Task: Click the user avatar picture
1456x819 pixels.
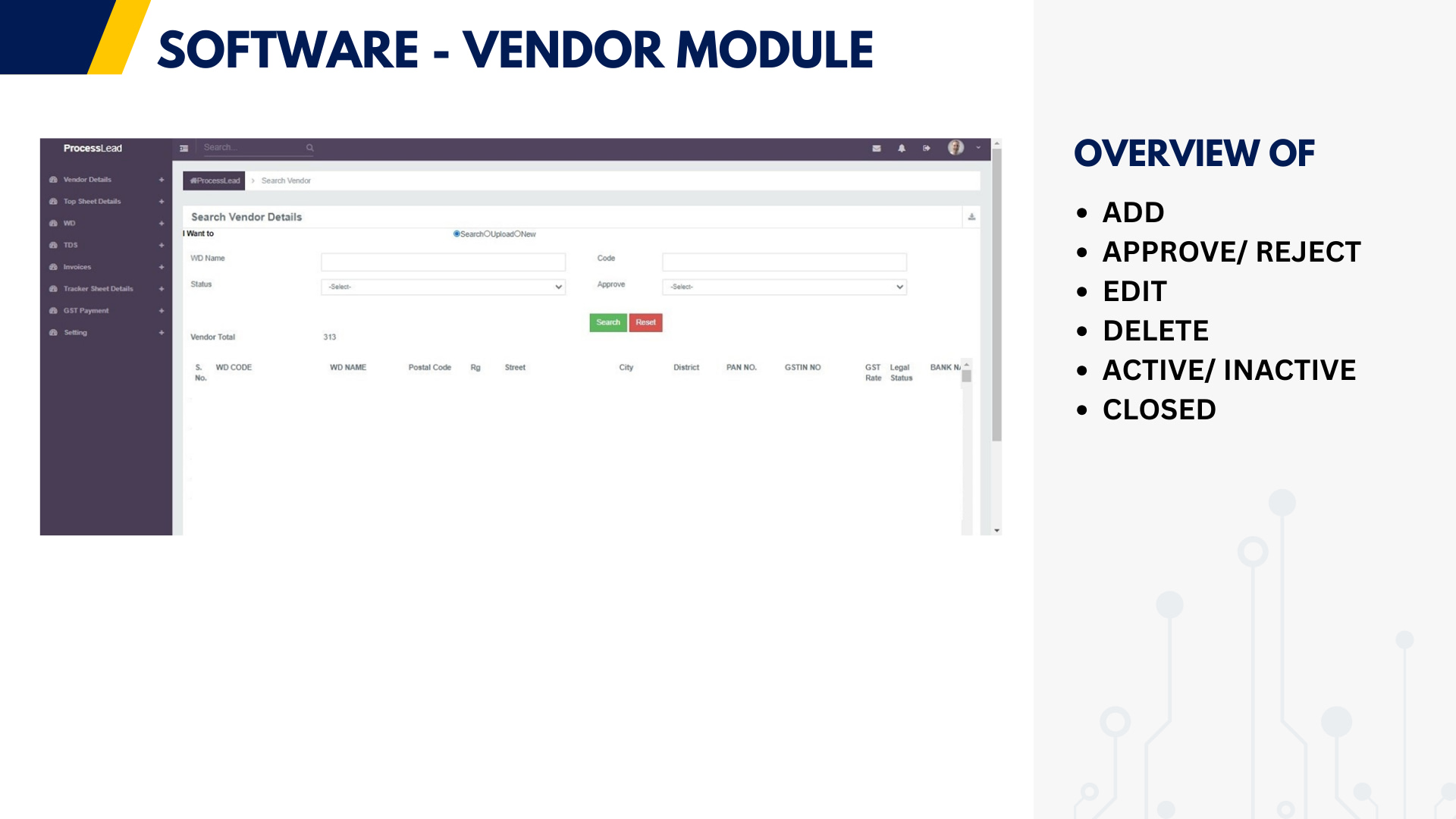Action: [955, 148]
